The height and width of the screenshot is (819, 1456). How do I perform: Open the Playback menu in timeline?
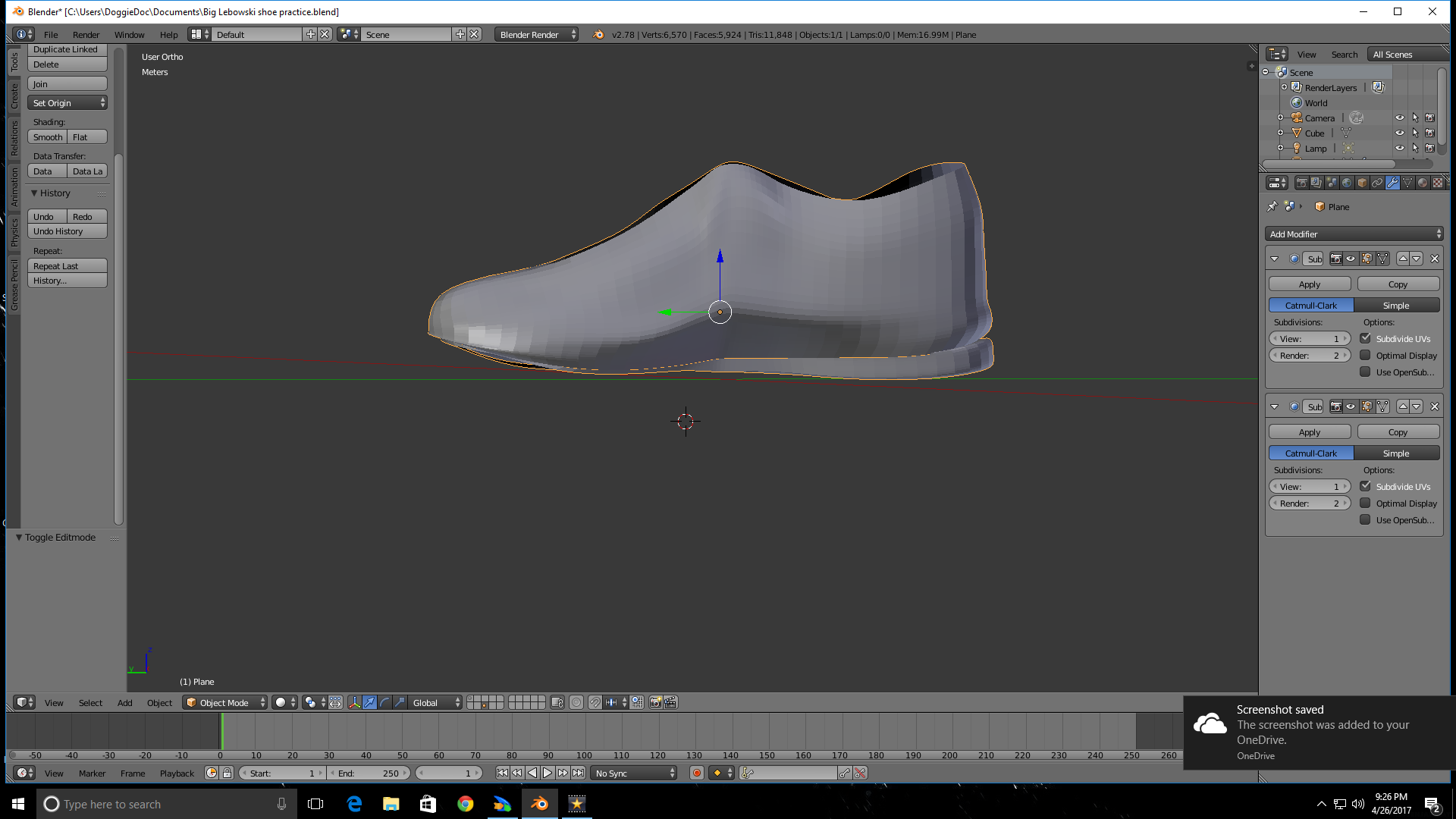point(177,773)
